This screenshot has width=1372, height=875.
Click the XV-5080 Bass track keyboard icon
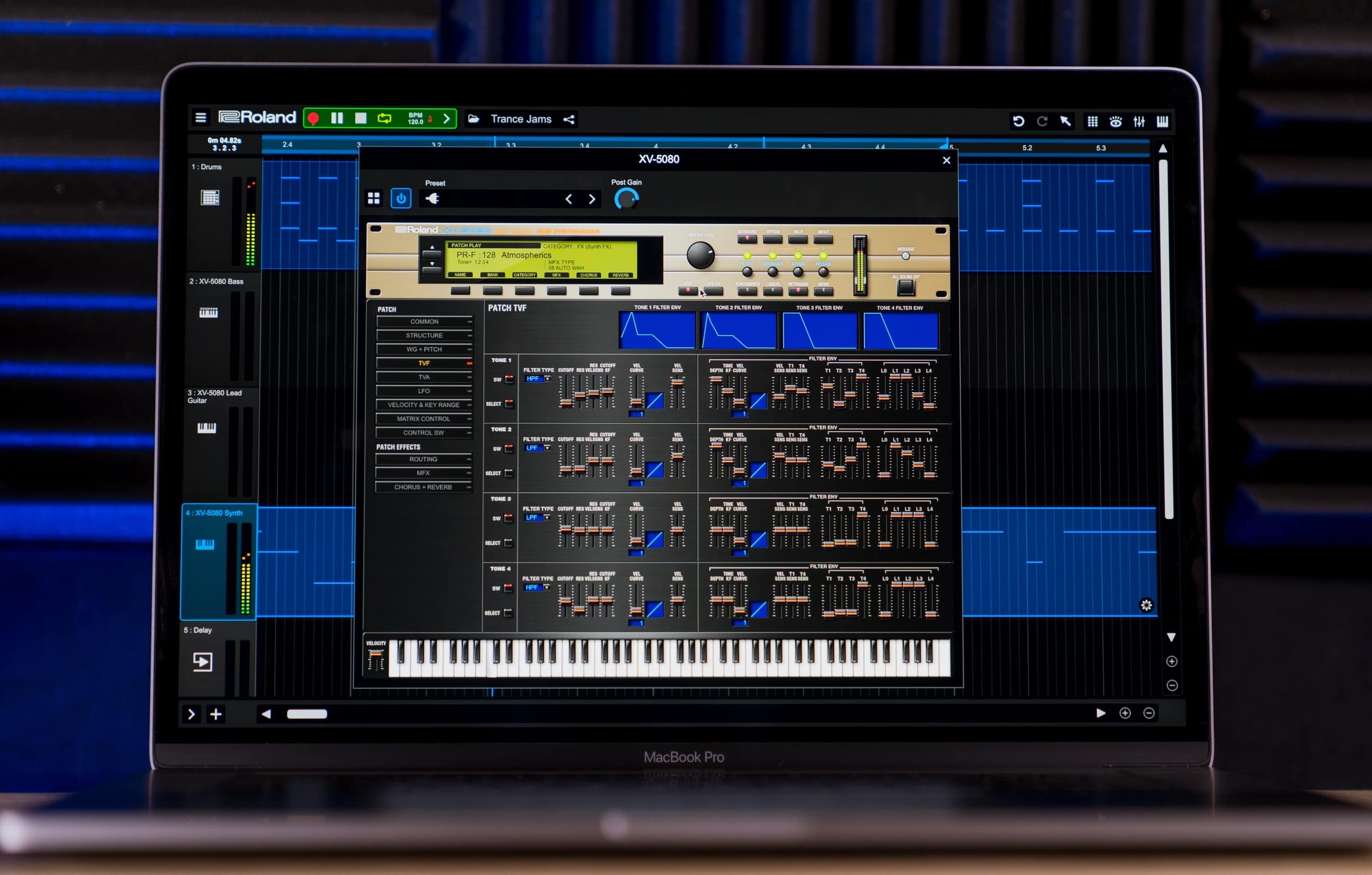click(x=208, y=312)
